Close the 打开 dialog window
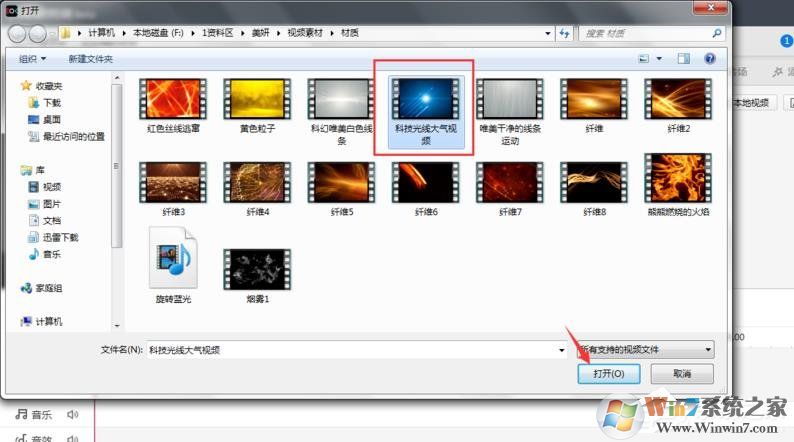794x442 pixels. (x=710, y=7)
